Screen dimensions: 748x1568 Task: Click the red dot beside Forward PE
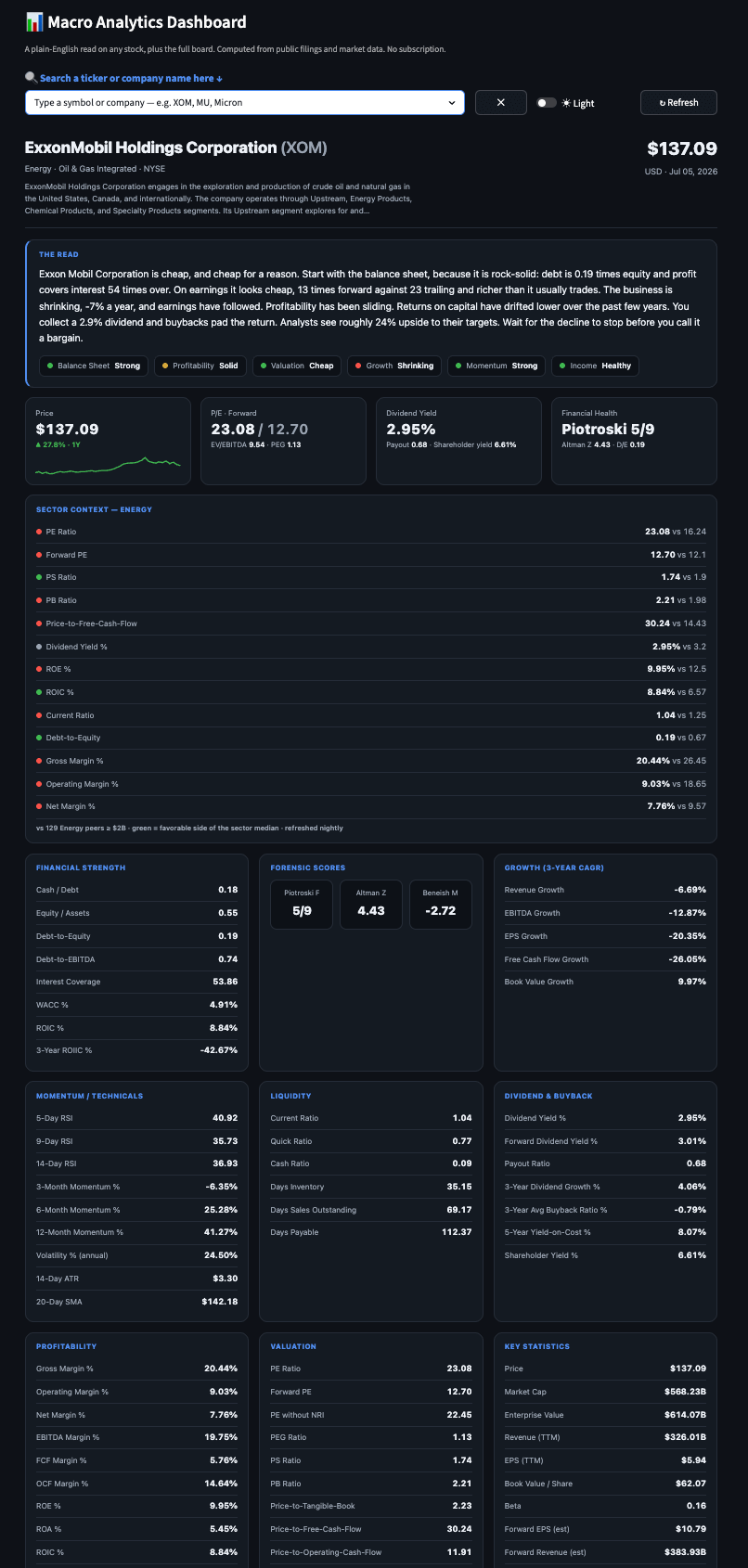point(39,555)
